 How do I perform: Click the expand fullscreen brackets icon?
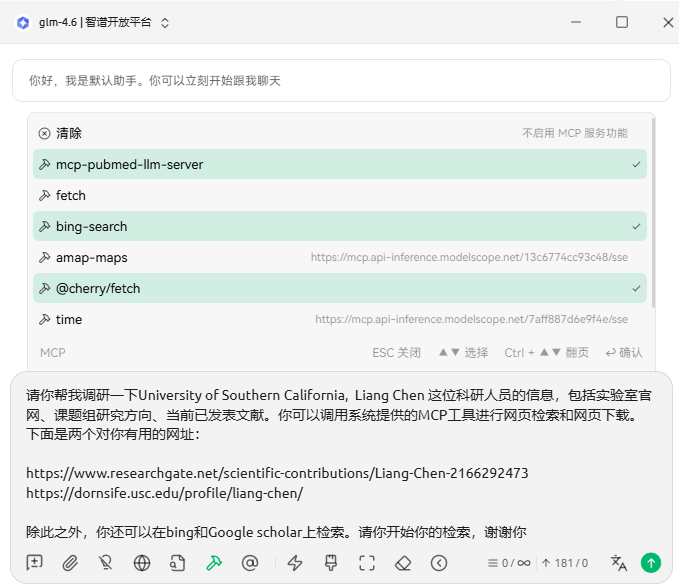367,563
